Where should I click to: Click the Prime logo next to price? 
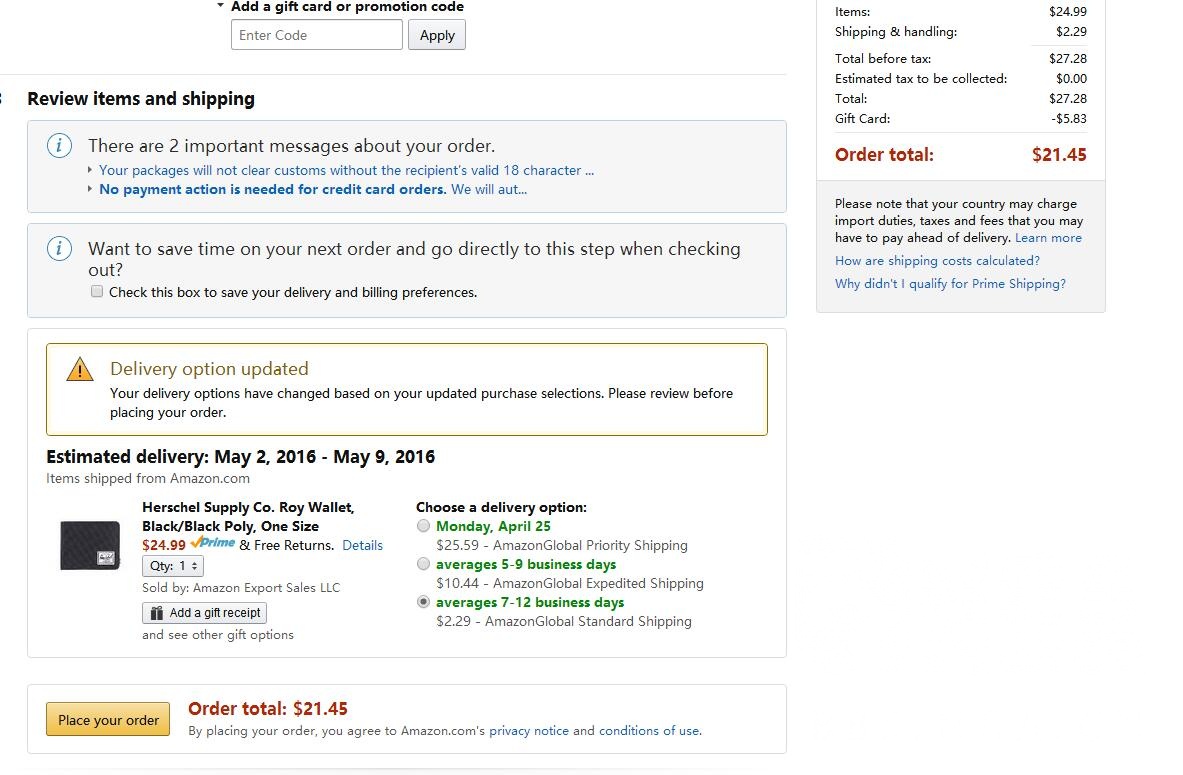pos(213,543)
